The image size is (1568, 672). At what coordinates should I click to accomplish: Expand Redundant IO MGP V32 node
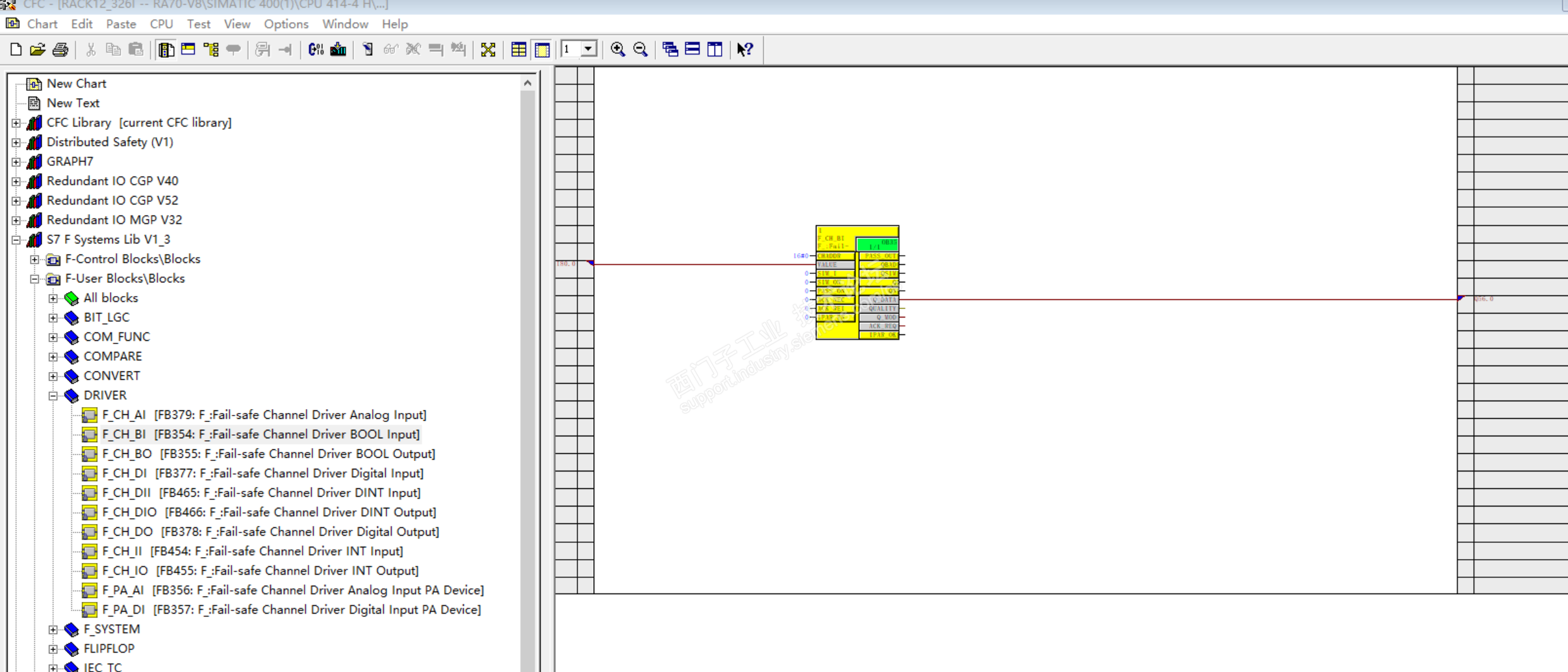(16, 220)
